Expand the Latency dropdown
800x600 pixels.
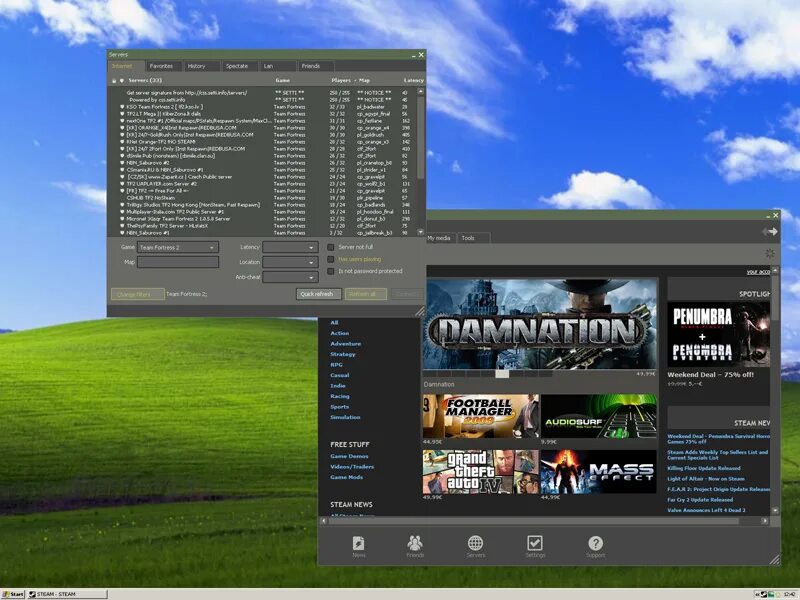pyautogui.click(x=290, y=247)
